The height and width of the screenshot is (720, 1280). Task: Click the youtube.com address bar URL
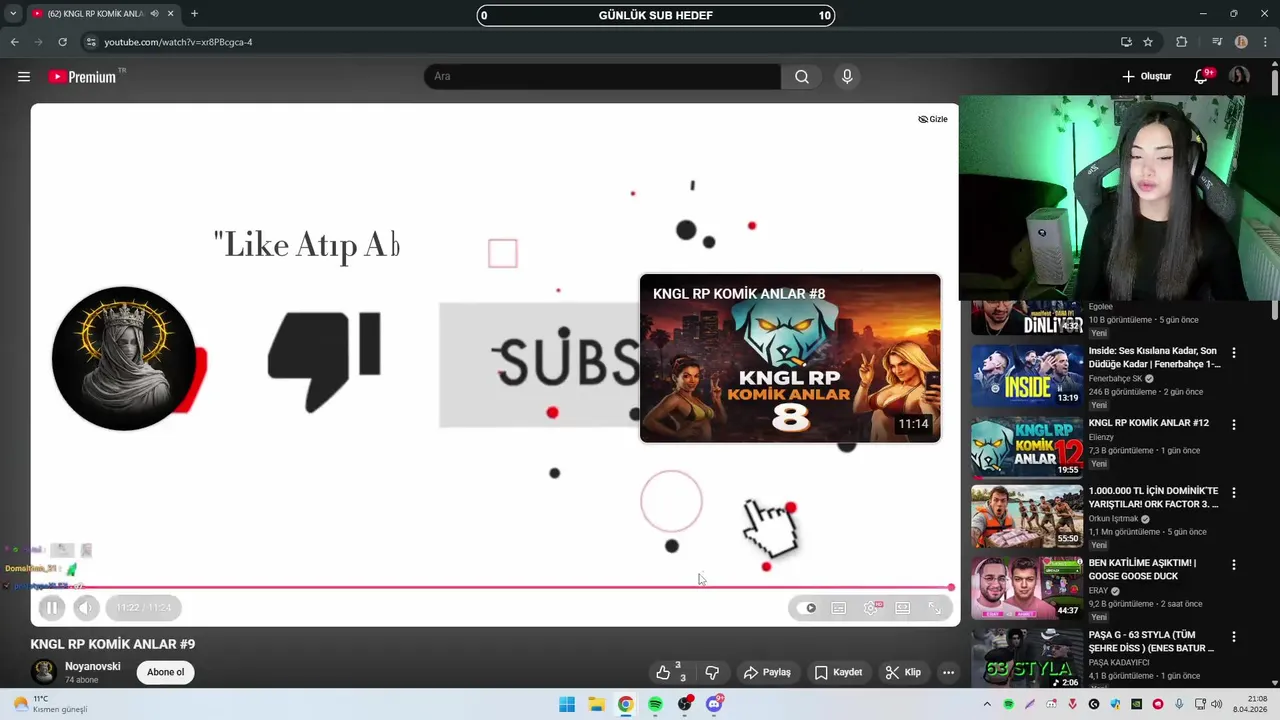click(178, 42)
